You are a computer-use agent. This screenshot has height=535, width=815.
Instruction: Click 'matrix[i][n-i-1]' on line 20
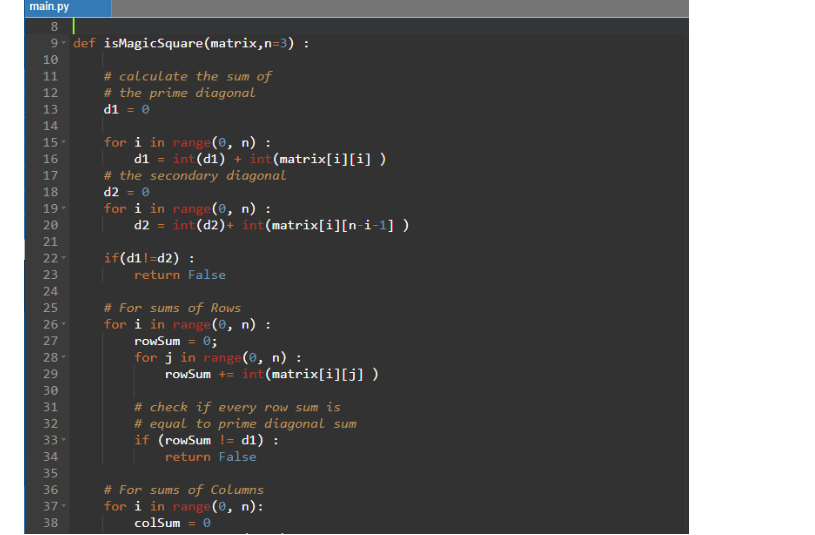coord(333,225)
